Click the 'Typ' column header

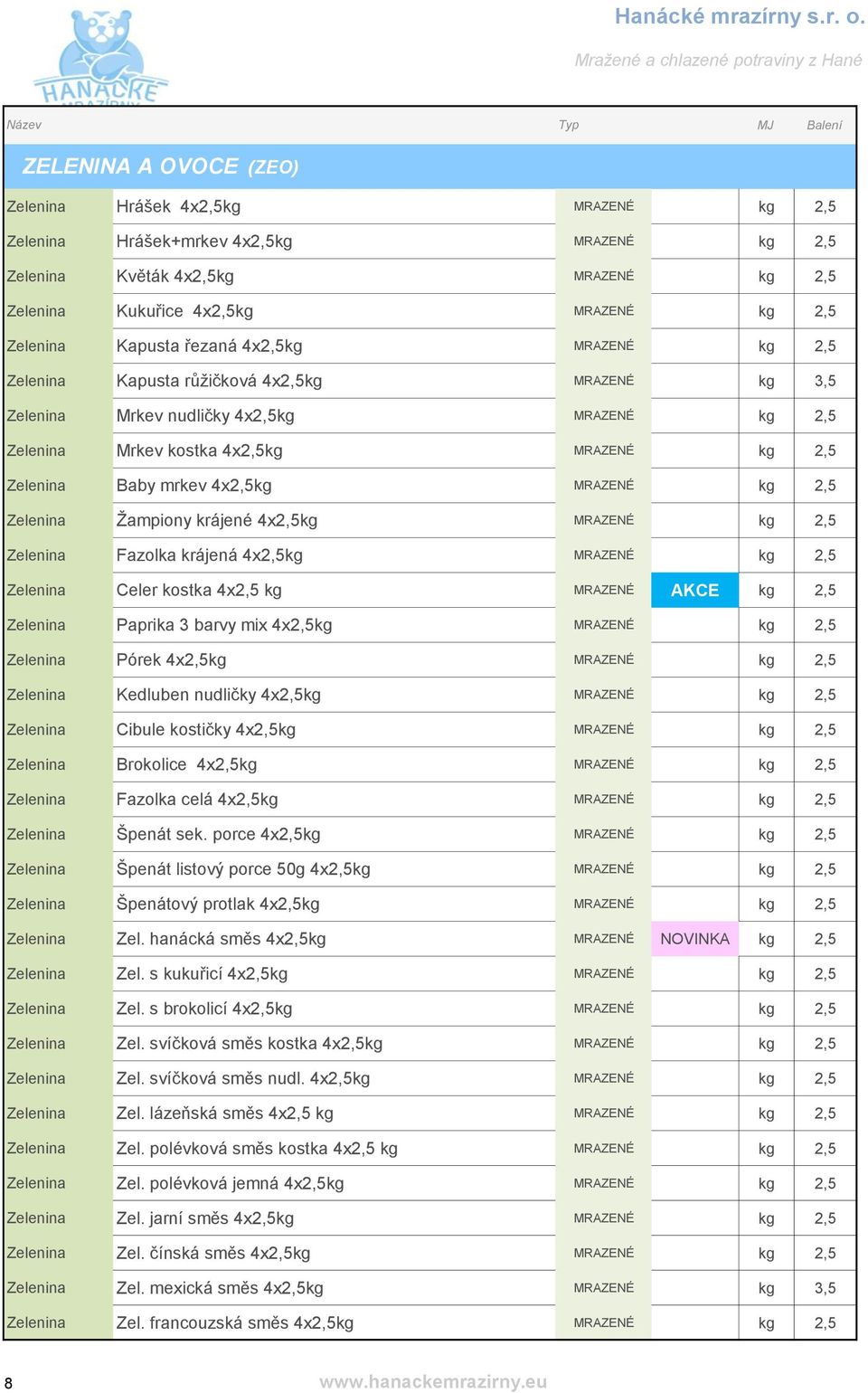point(569,125)
